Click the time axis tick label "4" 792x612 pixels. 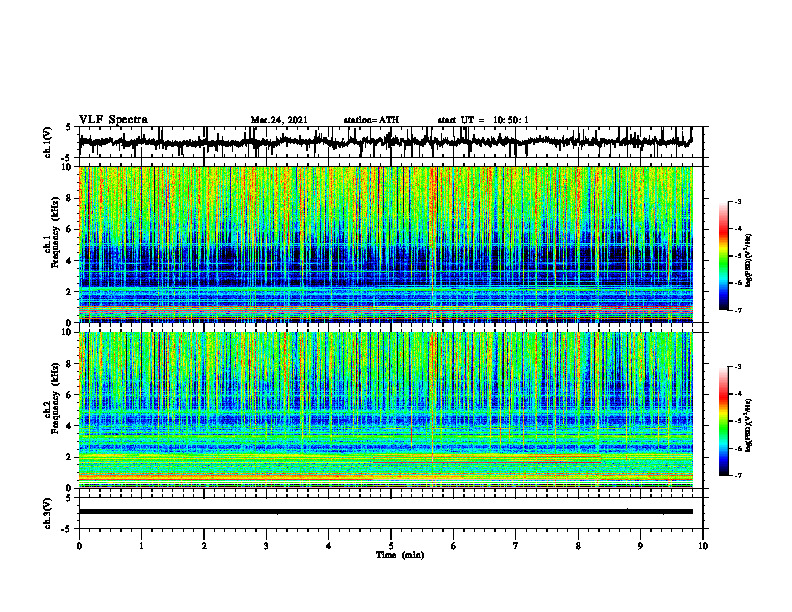pyautogui.click(x=329, y=546)
